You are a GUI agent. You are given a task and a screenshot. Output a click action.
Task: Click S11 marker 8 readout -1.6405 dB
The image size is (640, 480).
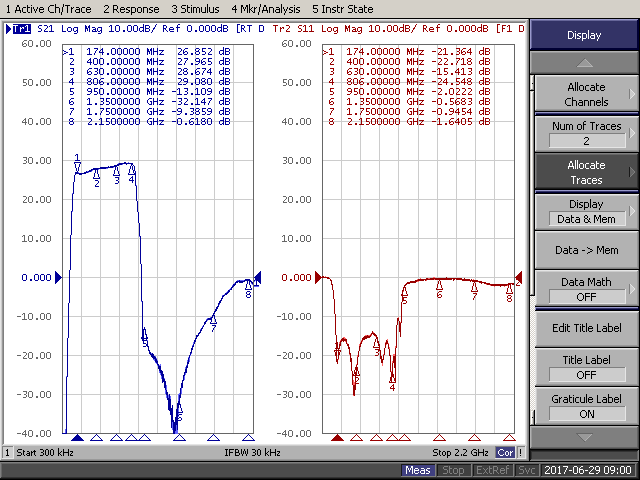click(x=461, y=122)
